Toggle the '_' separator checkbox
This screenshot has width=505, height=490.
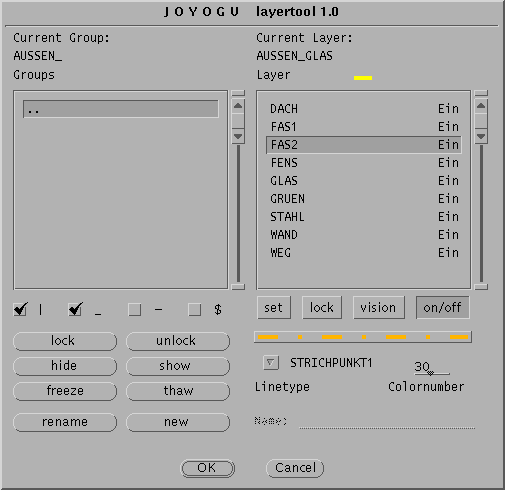tap(75, 309)
